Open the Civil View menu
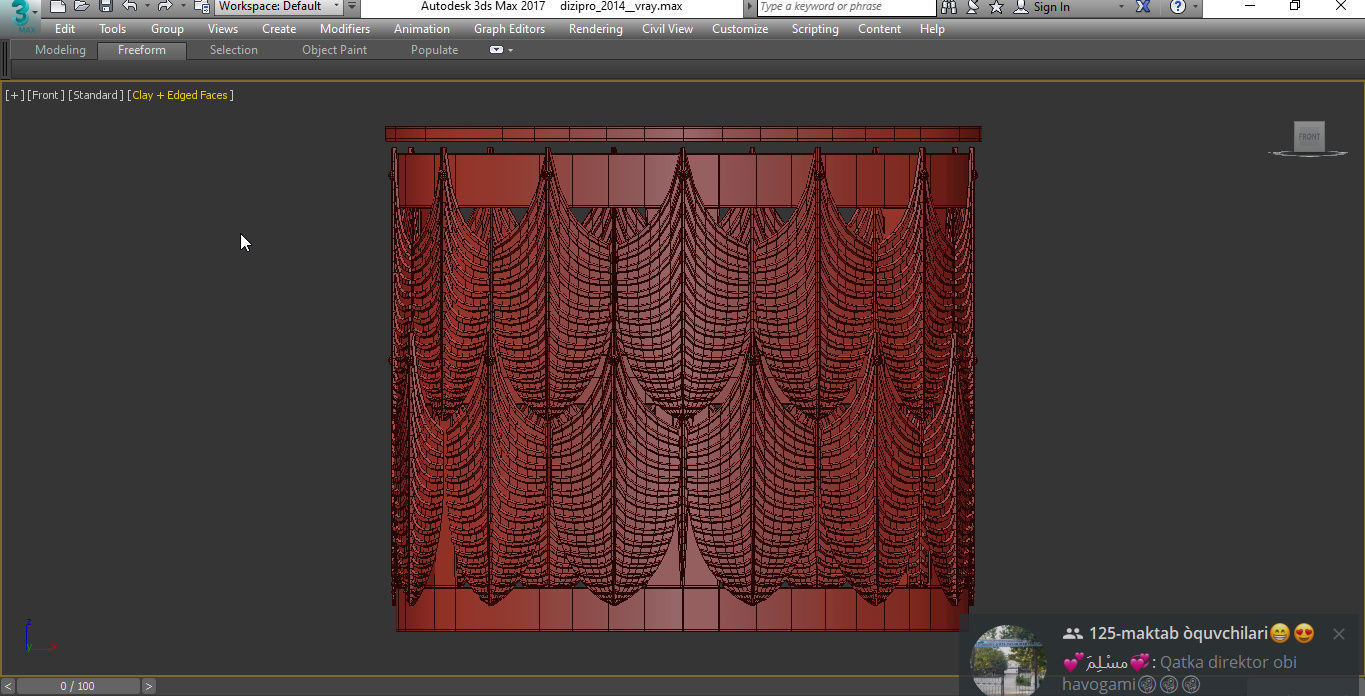The image size is (1365, 696). (668, 29)
